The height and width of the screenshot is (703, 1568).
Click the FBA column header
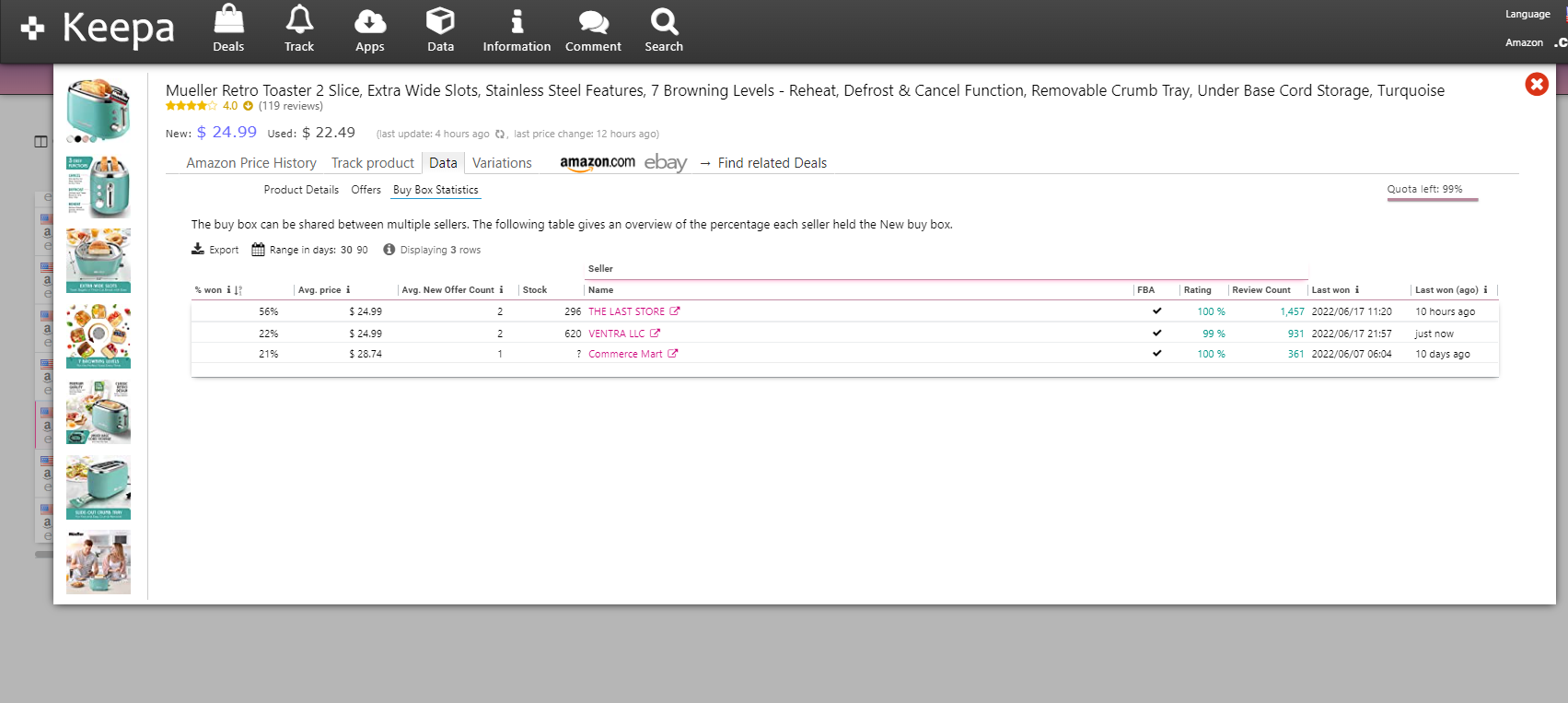(x=1145, y=289)
